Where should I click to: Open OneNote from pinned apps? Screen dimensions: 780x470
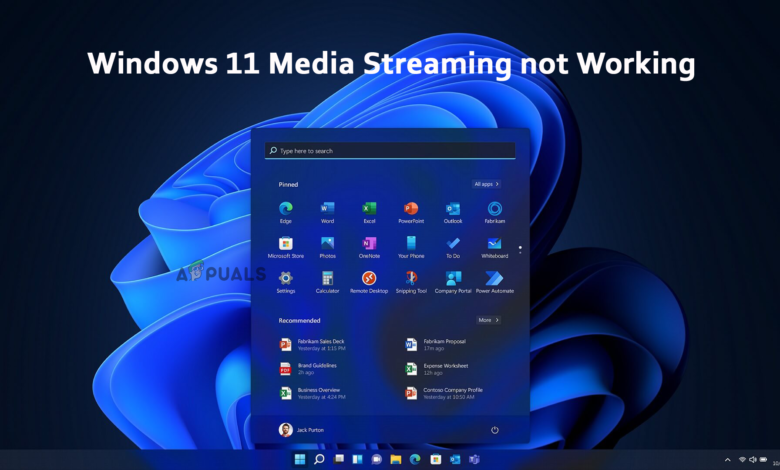pyautogui.click(x=369, y=247)
